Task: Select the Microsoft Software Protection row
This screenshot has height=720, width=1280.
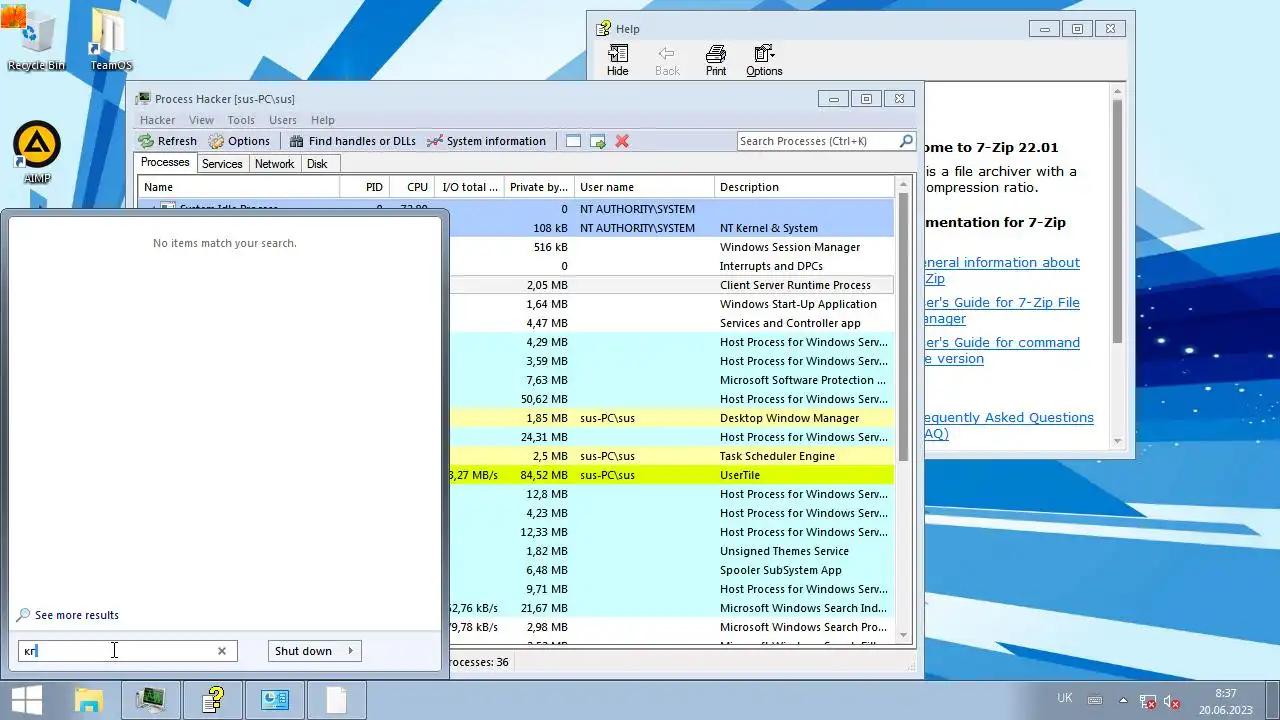Action: click(671, 380)
